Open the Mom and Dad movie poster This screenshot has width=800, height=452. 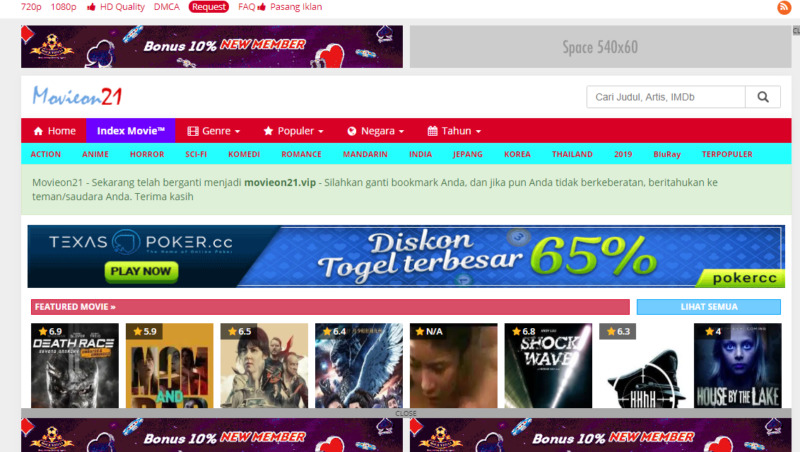point(169,365)
